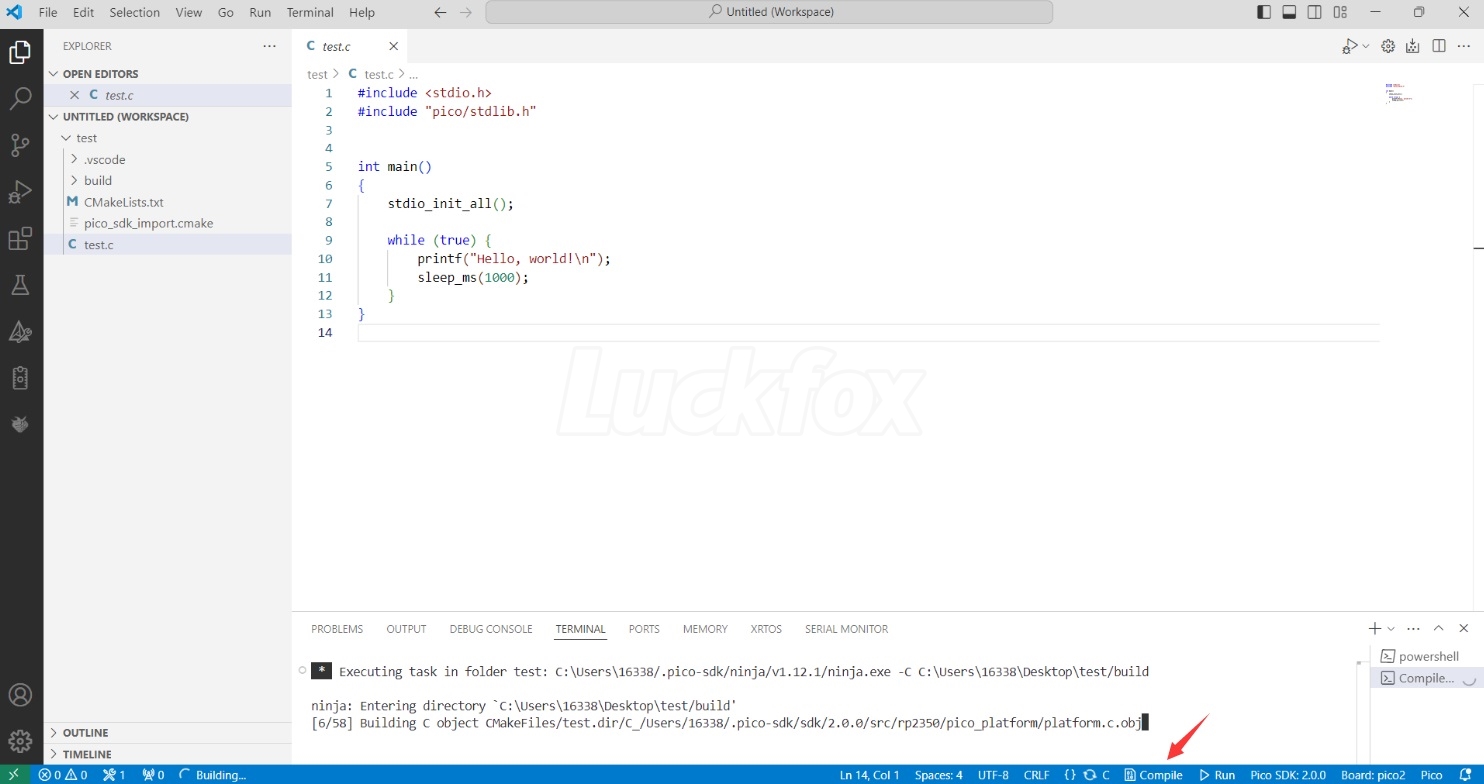This screenshot has height=784, width=1484.
Task: Toggle the secondary side bar layout control
Action: click(x=1314, y=12)
